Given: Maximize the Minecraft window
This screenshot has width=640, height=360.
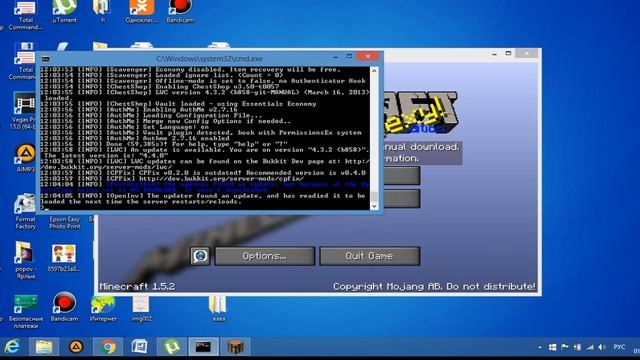Looking at the screenshot, I should pos(508,53).
